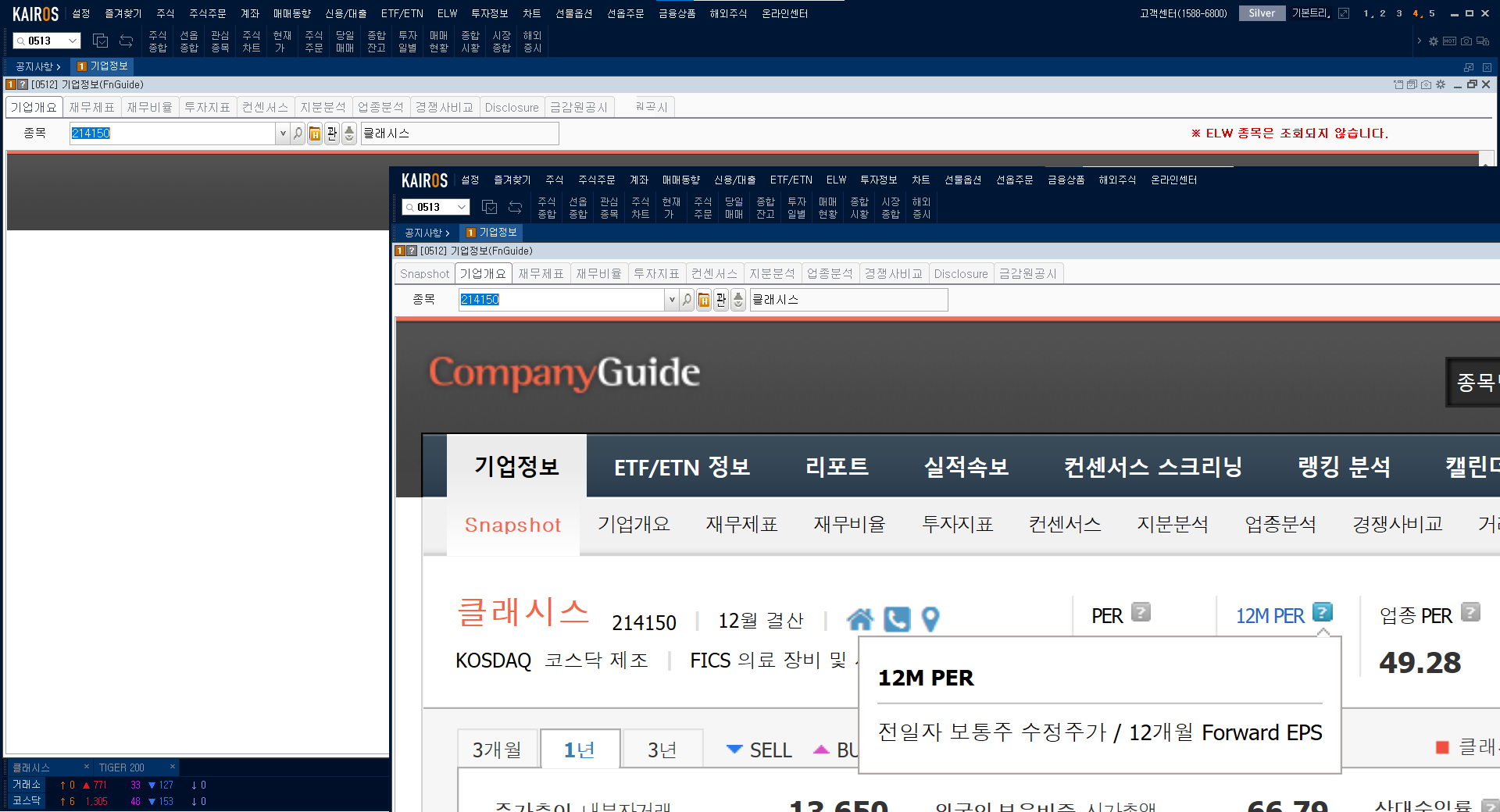Click the camera icon in the [0512] window title bar
1500x812 pixels.
pyautogui.click(x=1427, y=84)
